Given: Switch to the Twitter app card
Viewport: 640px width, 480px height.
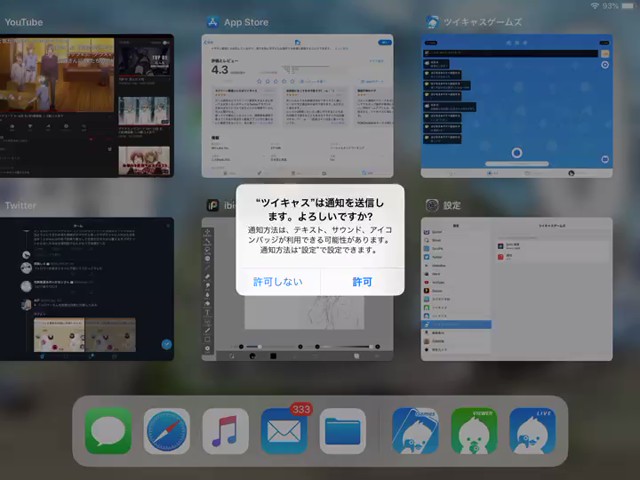Looking at the screenshot, I should [x=87, y=289].
